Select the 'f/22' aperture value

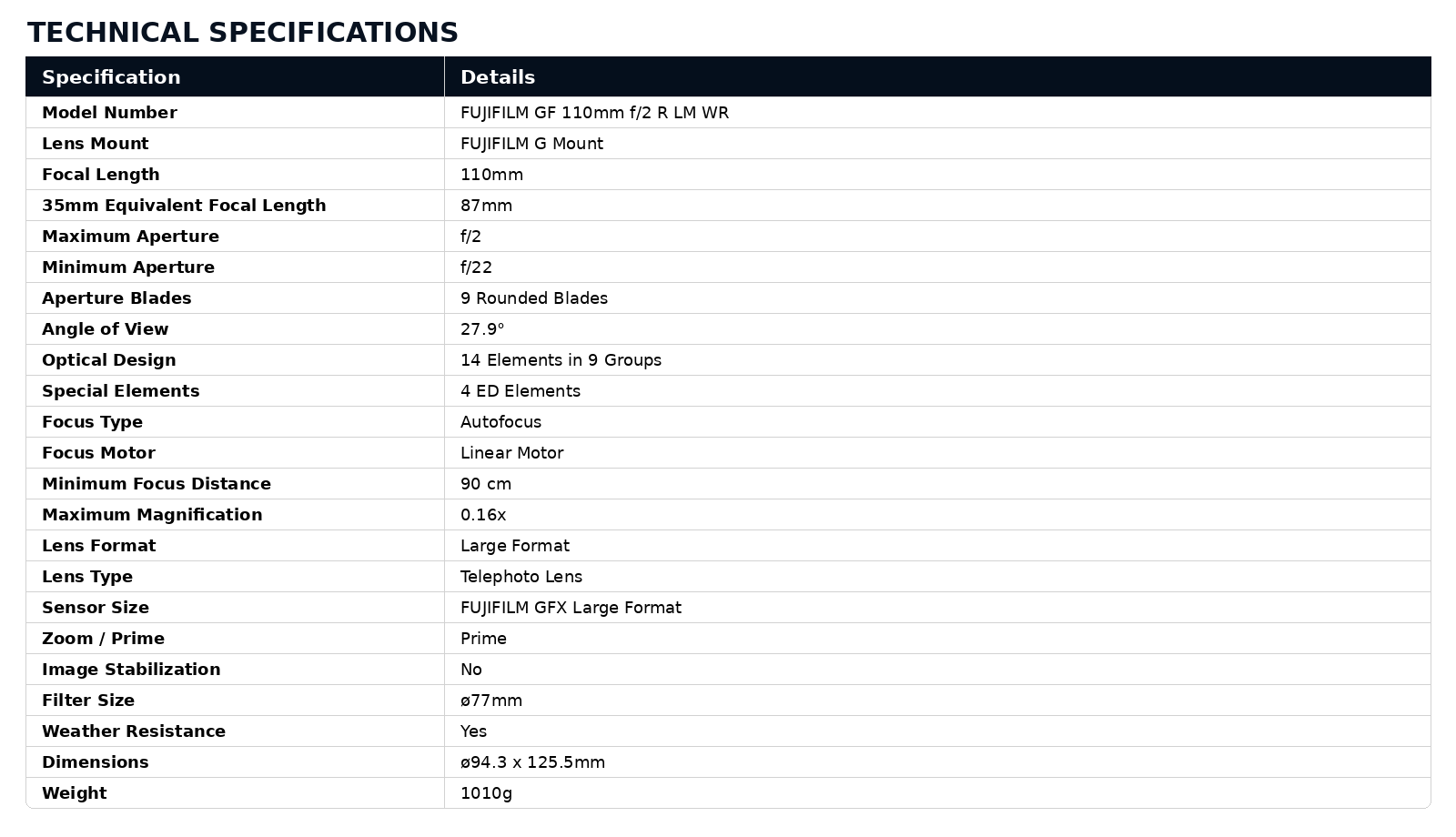pyautogui.click(x=476, y=267)
